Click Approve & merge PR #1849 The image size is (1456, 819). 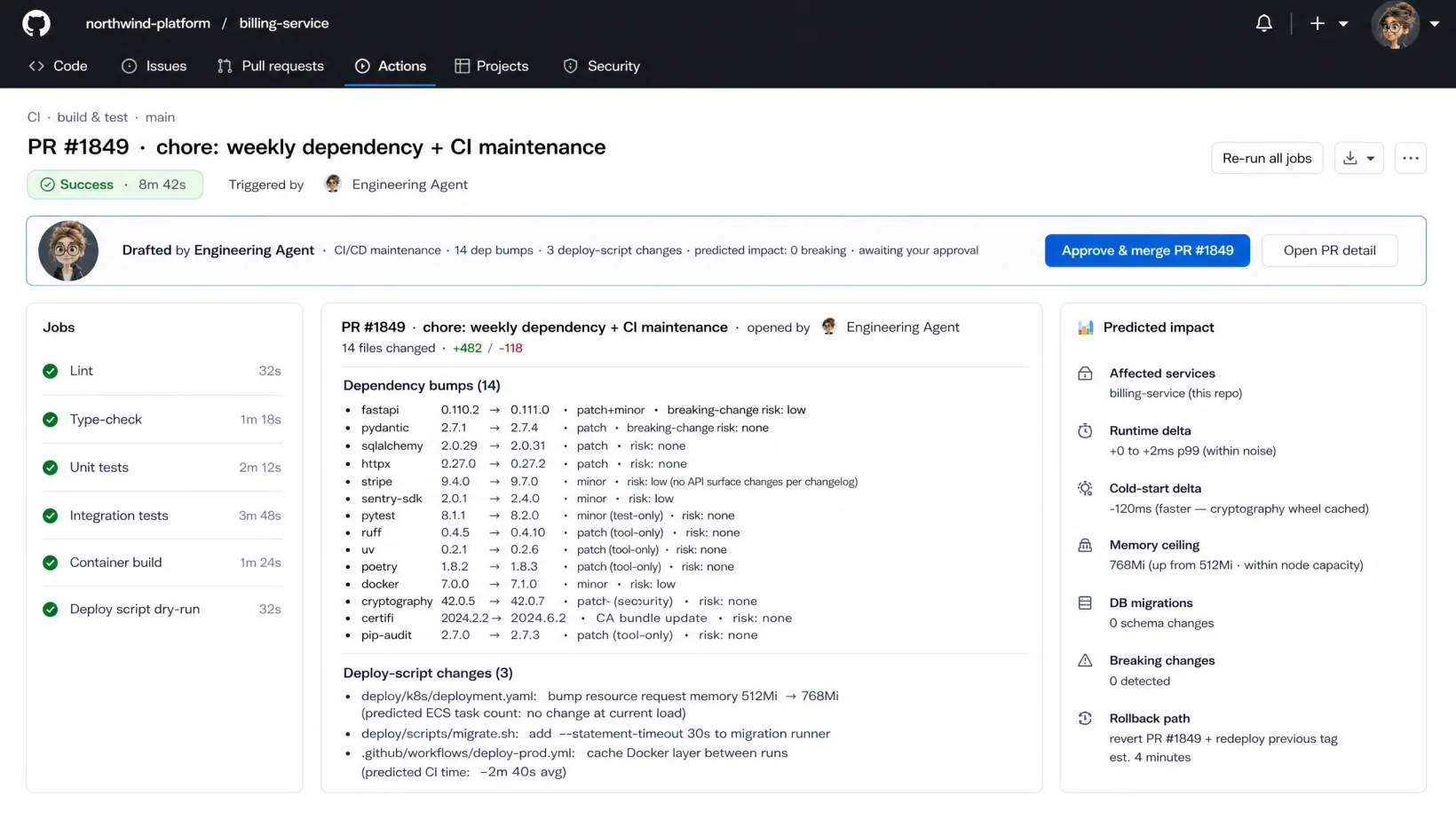click(x=1147, y=251)
